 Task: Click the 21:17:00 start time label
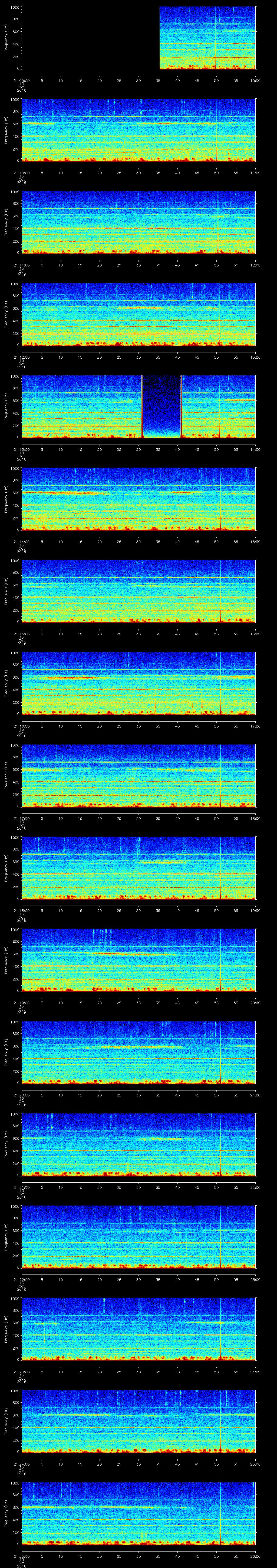[21, 819]
